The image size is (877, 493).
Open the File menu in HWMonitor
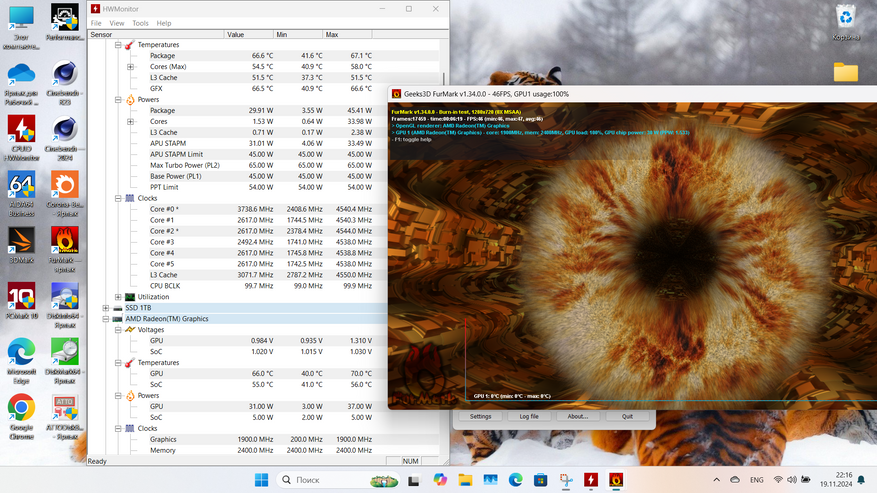coord(96,23)
